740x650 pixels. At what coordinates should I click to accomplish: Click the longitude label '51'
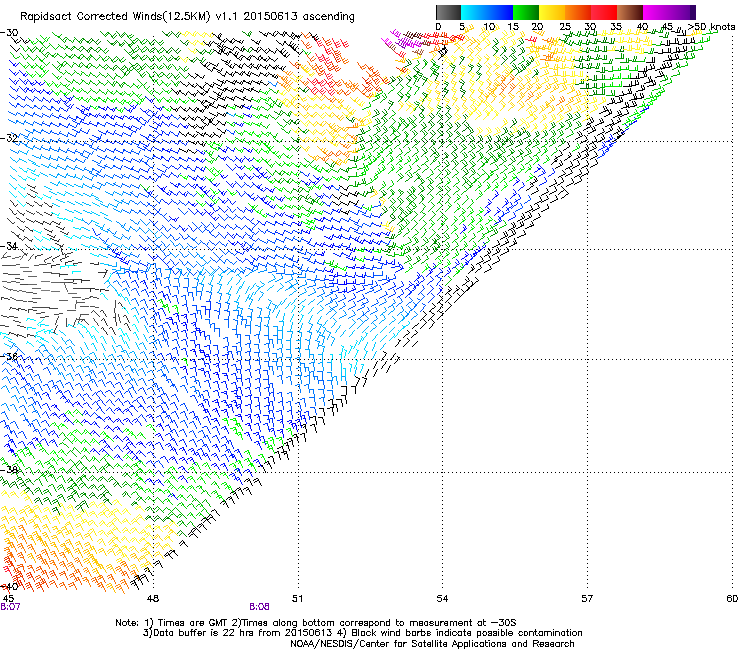coord(297,599)
